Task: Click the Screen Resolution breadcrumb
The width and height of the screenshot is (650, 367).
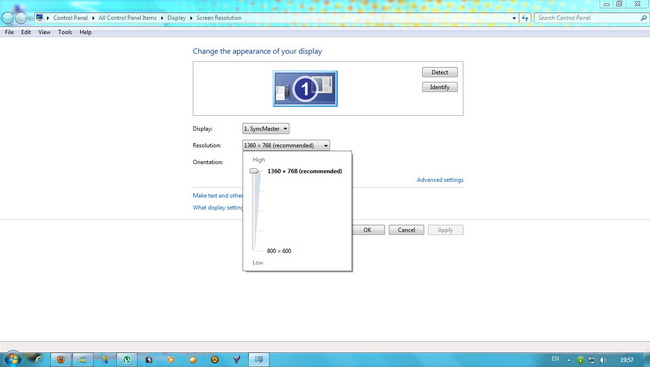Action: [219, 18]
